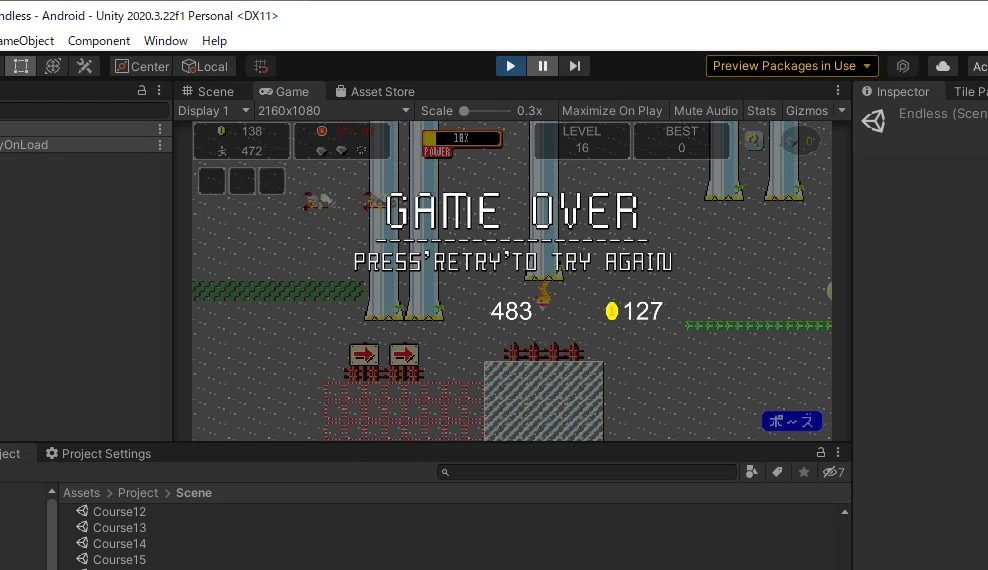Click the second red arrow sign in game
This screenshot has width=988, height=570.
coord(404,355)
